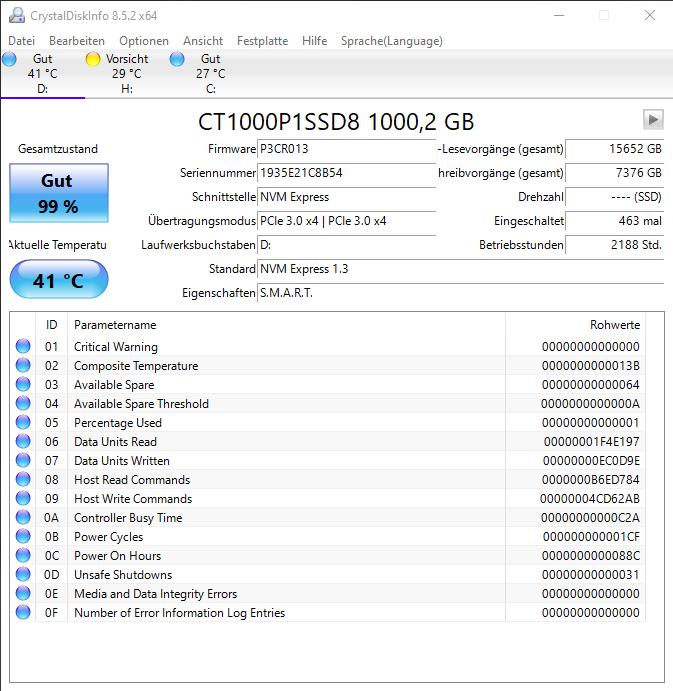Click the Übertragungsmodus field PCIe 3.0 x4
This screenshot has width=673, height=691.
point(346,221)
